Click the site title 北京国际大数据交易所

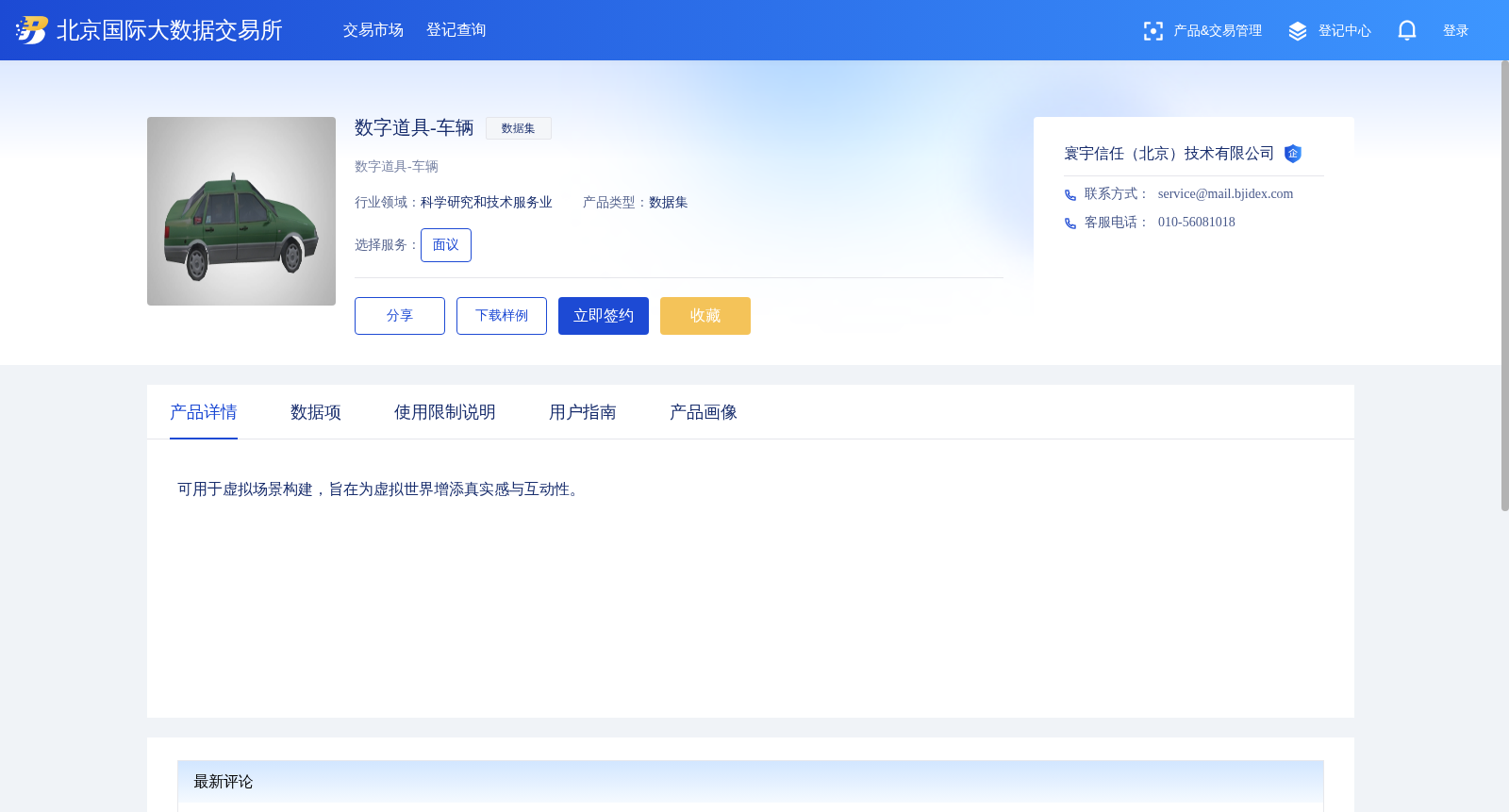point(170,30)
